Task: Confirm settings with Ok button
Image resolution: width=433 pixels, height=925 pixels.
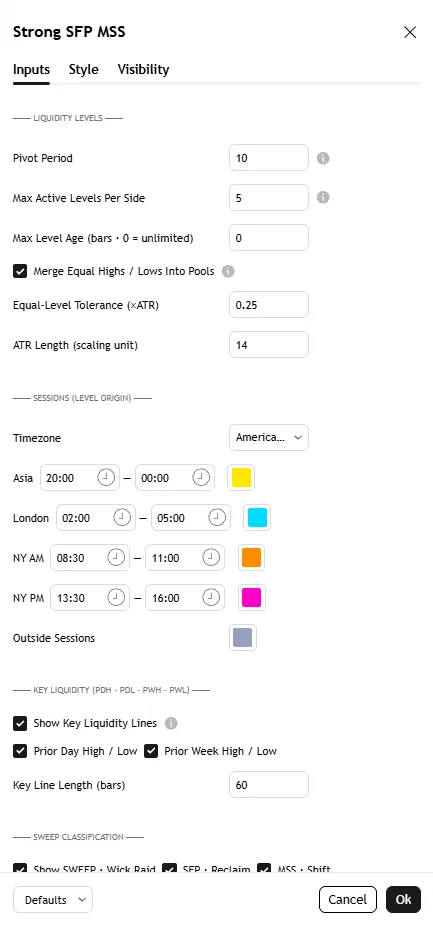Action: 404,900
